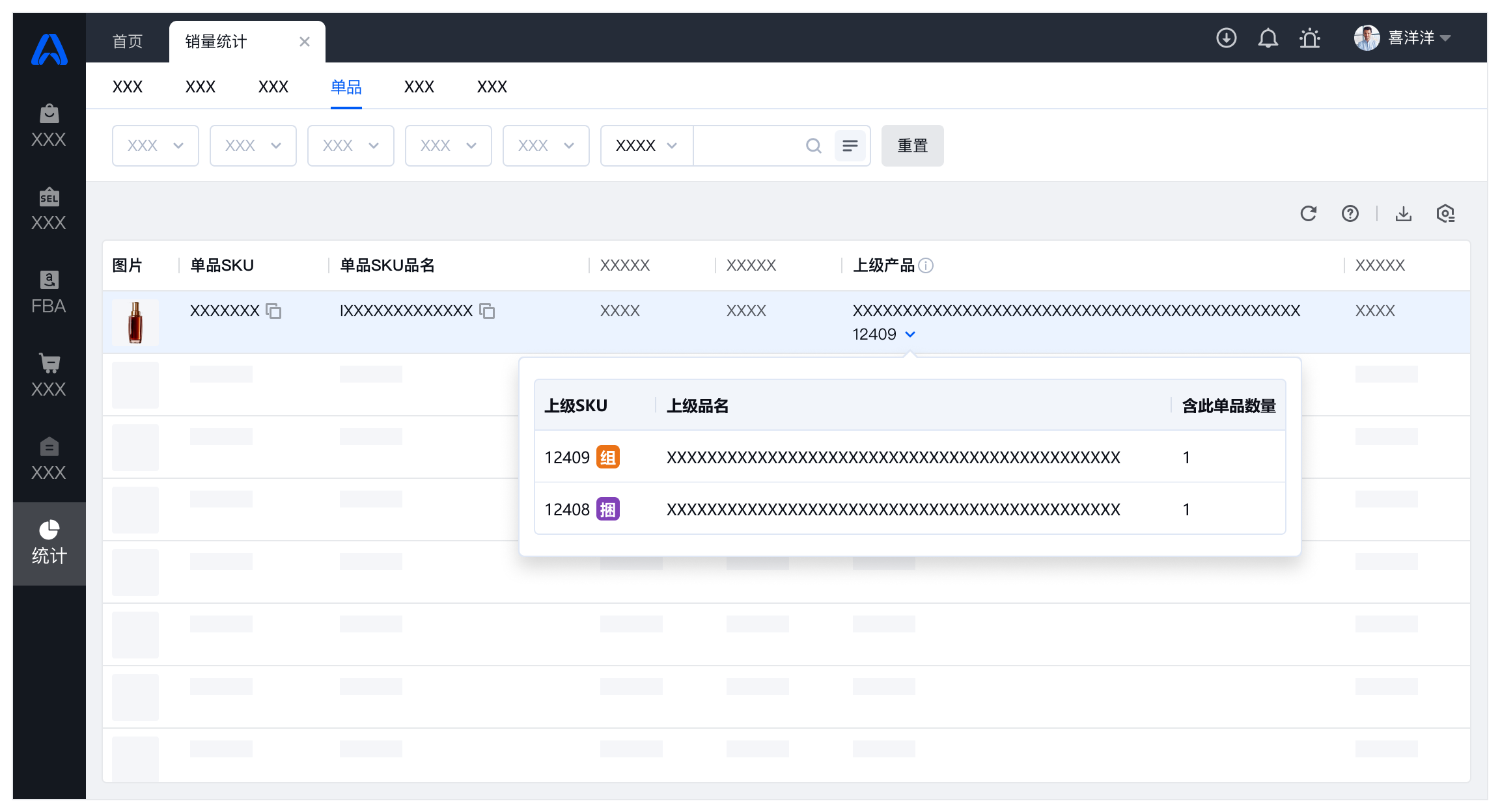The image size is (1500, 812).
Task: Open the notifications bell
Action: point(1268,38)
